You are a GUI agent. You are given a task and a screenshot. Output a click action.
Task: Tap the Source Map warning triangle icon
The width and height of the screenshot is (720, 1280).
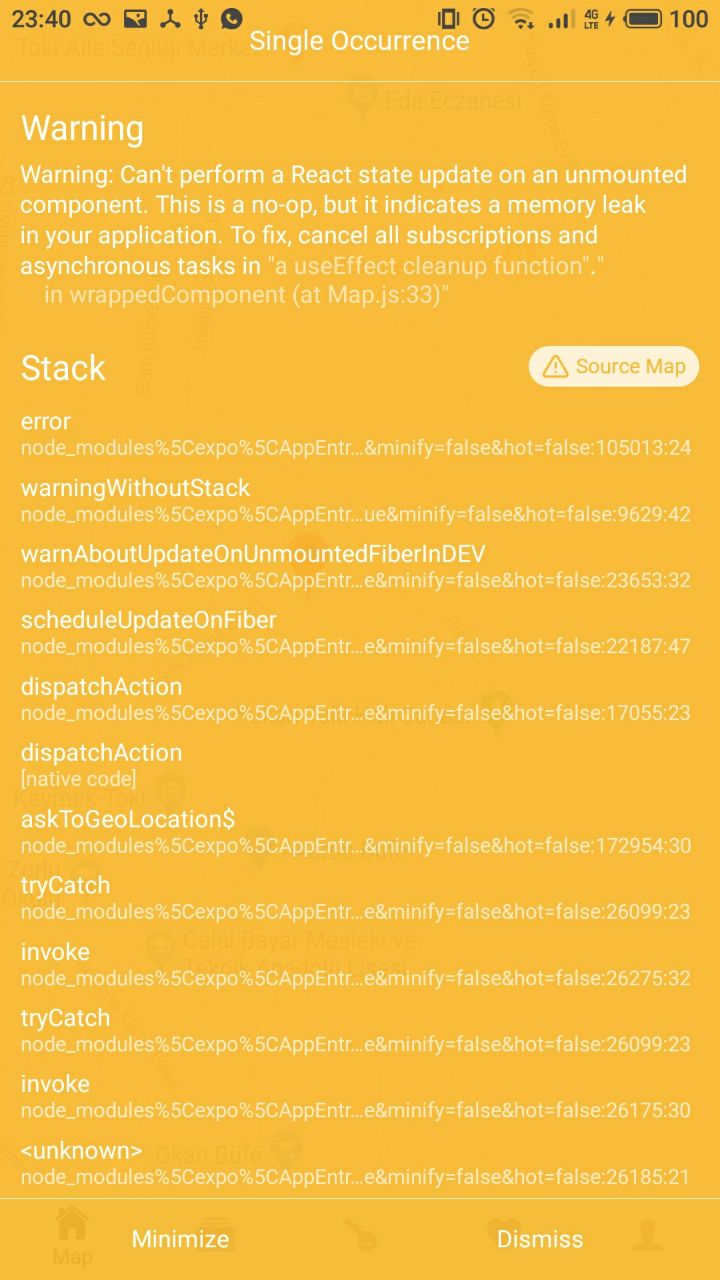[x=555, y=367]
